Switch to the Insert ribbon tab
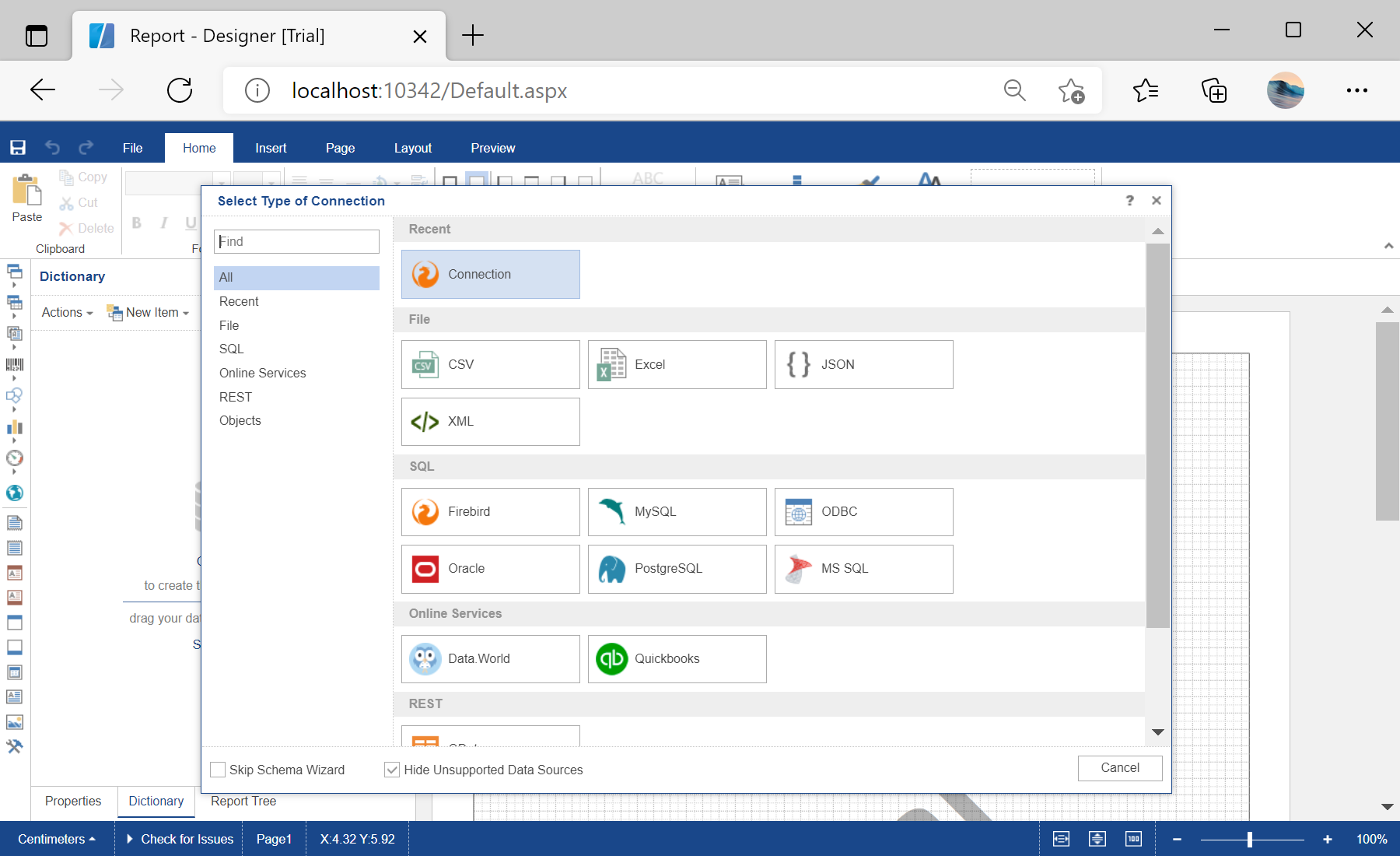This screenshot has height=856, width=1400. click(x=271, y=148)
